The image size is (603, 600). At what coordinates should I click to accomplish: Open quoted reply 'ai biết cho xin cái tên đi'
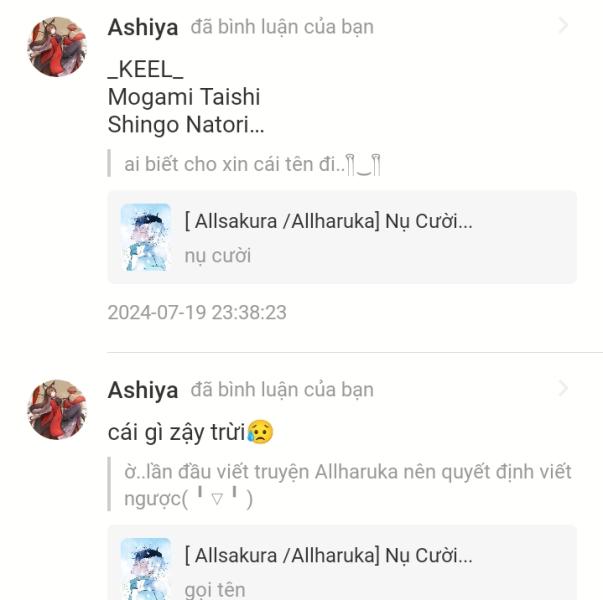tap(252, 164)
